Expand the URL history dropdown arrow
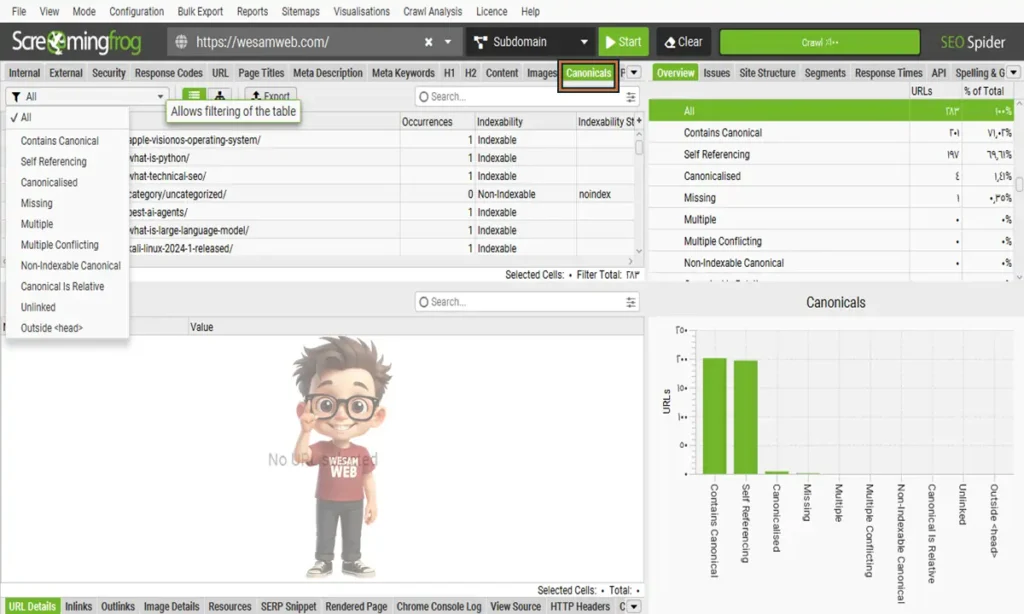Screen dimensions: 1024x614 point(448,42)
